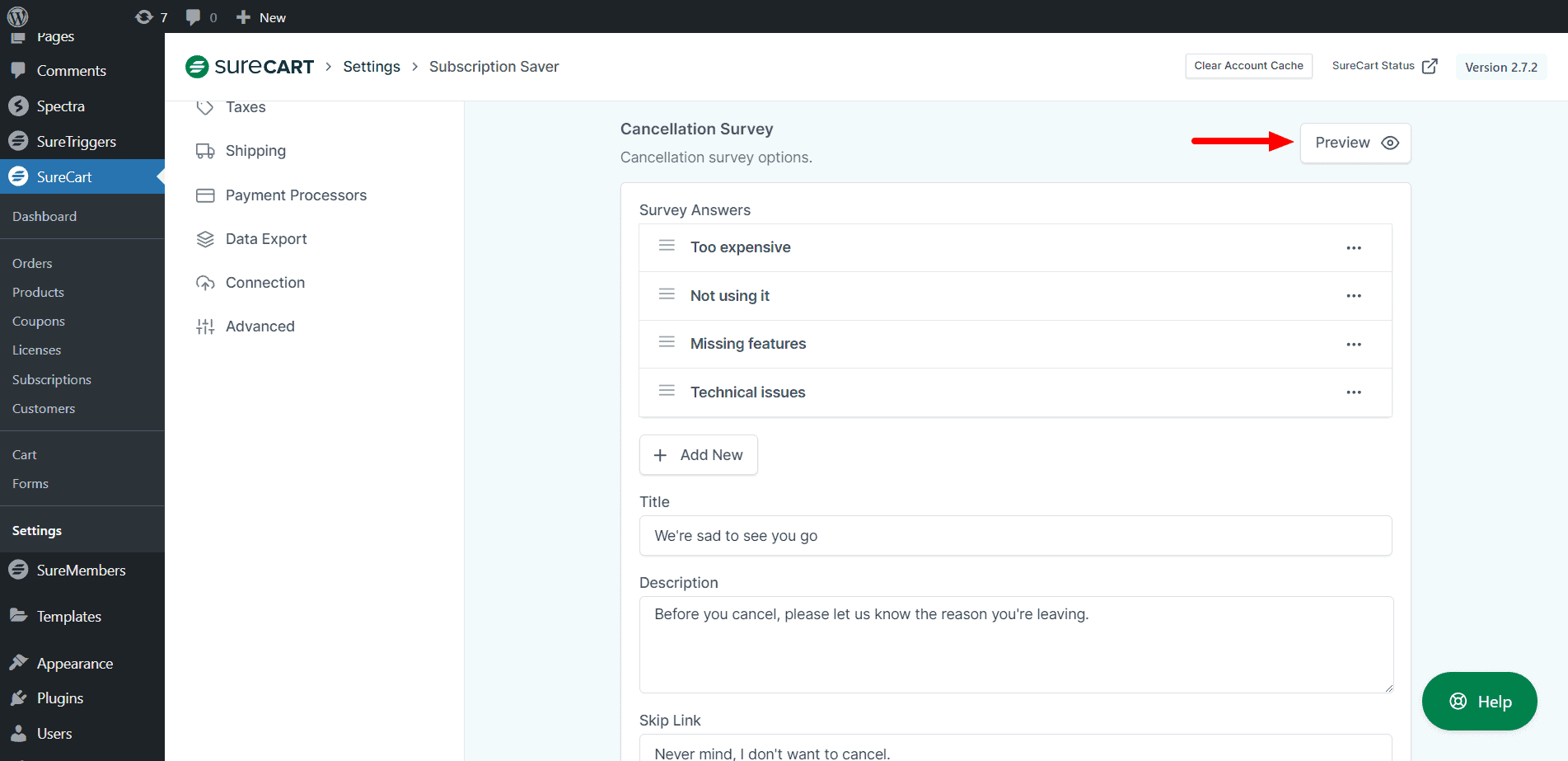The image size is (1568, 761).
Task: Focus the Description text area
Action: (x=1015, y=645)
